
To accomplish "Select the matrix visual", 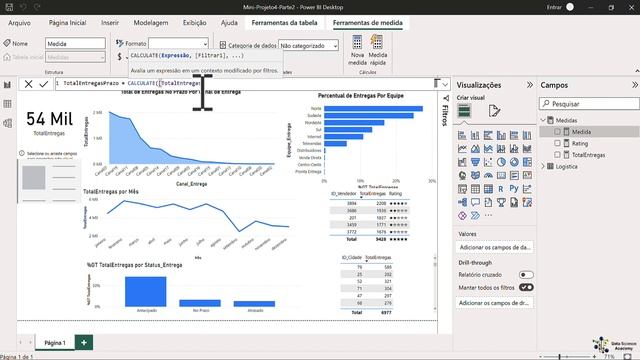I will tap(488, 189).
